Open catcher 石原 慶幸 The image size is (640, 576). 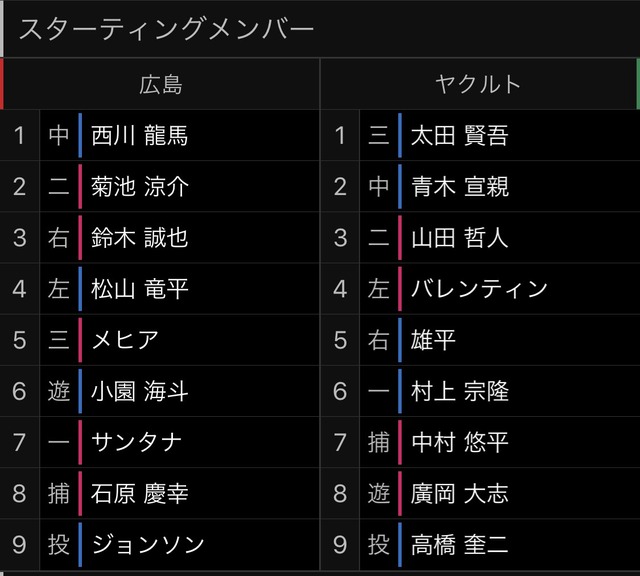pyautogui.click(x=140, y=494)
